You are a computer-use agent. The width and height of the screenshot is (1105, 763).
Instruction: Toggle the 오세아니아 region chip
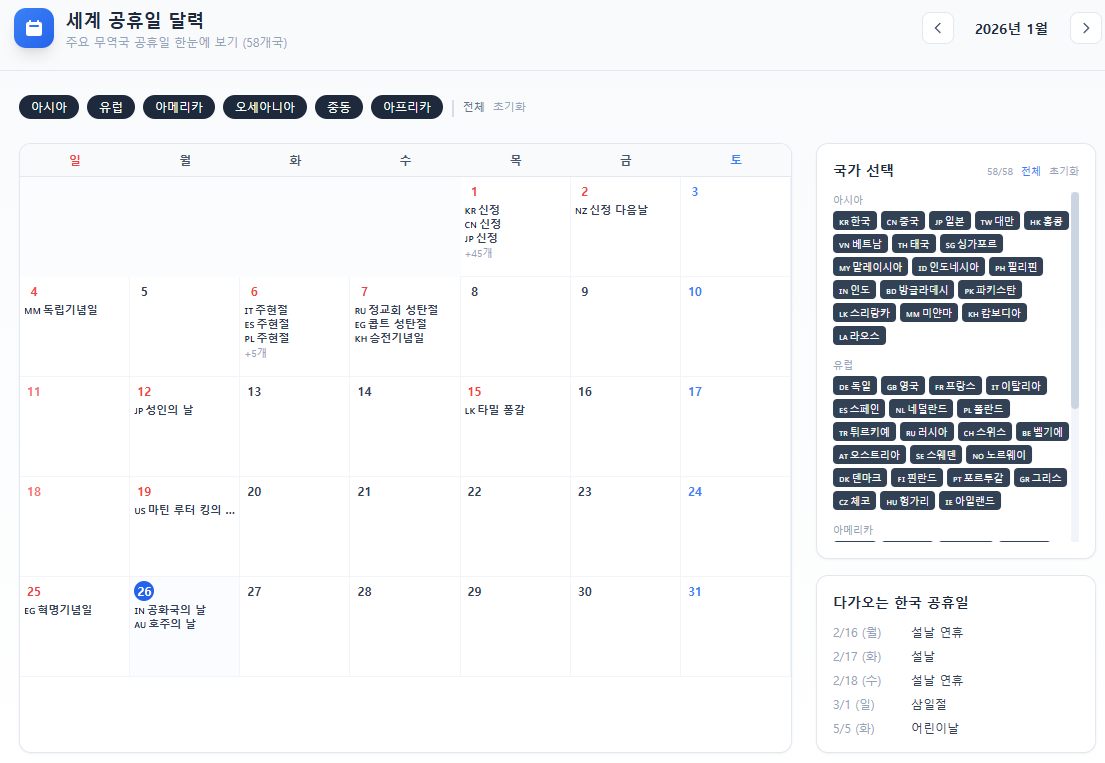click(265, 107)
